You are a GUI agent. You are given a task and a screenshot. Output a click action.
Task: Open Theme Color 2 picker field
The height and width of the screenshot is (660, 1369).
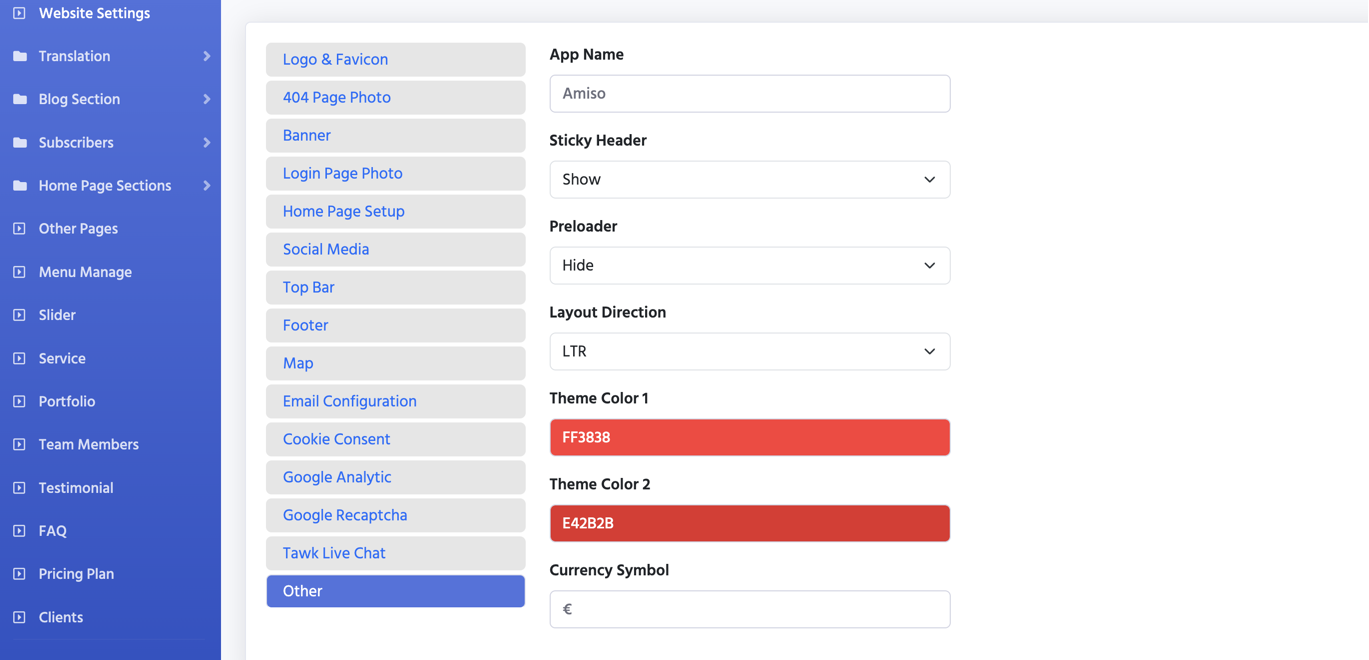(x=749, y=524)
